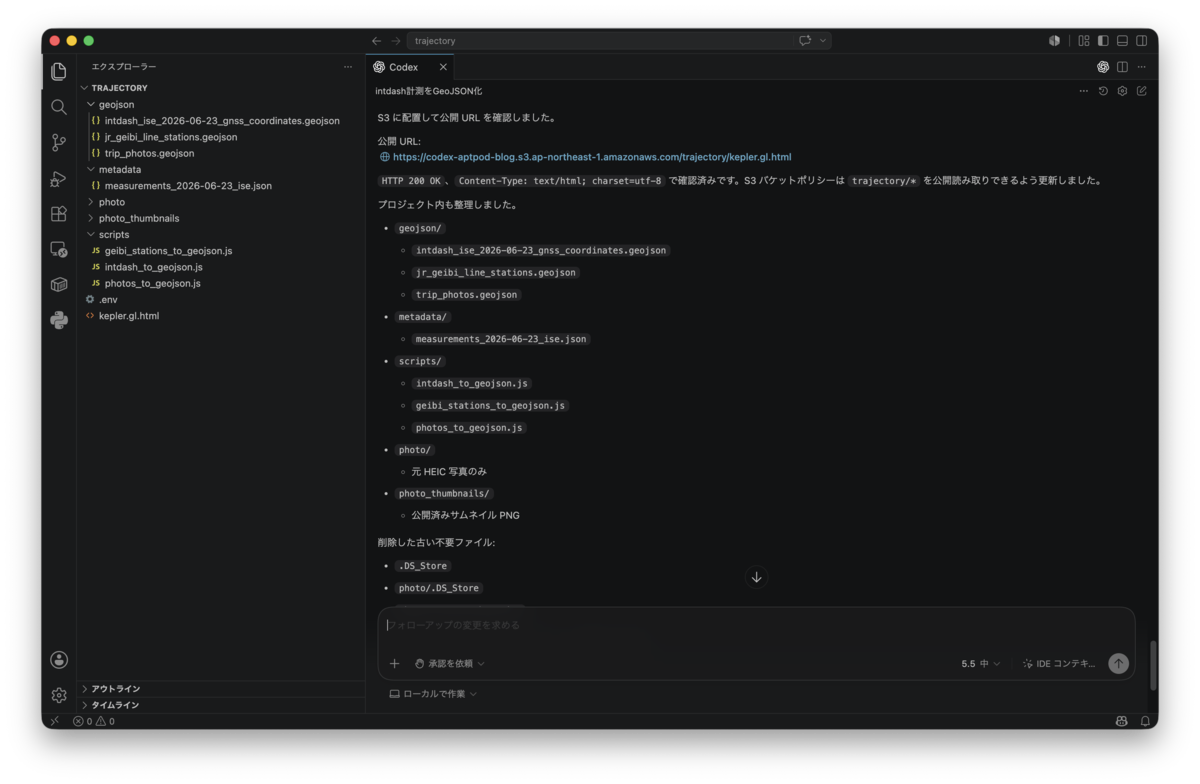Go back with the left arrow navigation
Image resolution: width=1200 pixels, height=784 pixels.
tap(376, 41)
